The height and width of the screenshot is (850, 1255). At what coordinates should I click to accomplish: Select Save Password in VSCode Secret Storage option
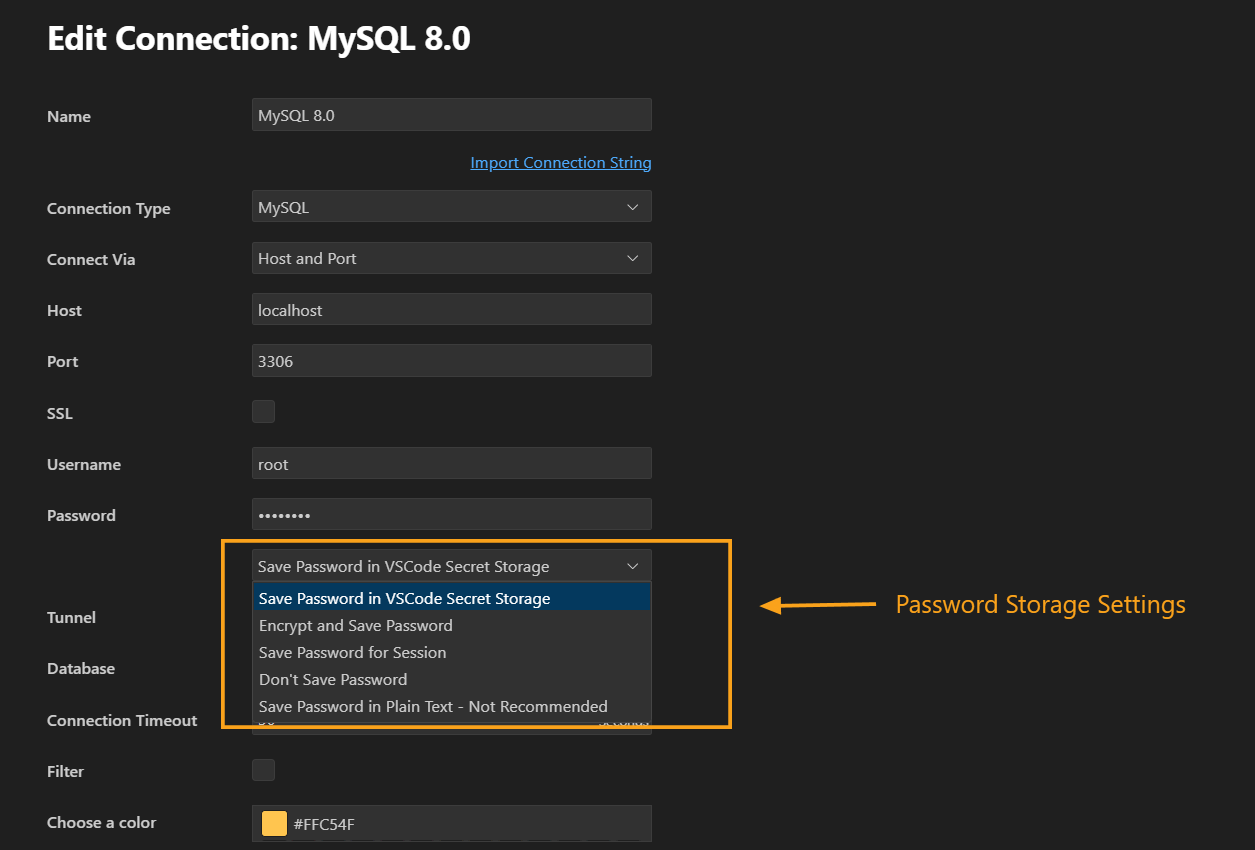pyautogui.click(x=404, y=599)
